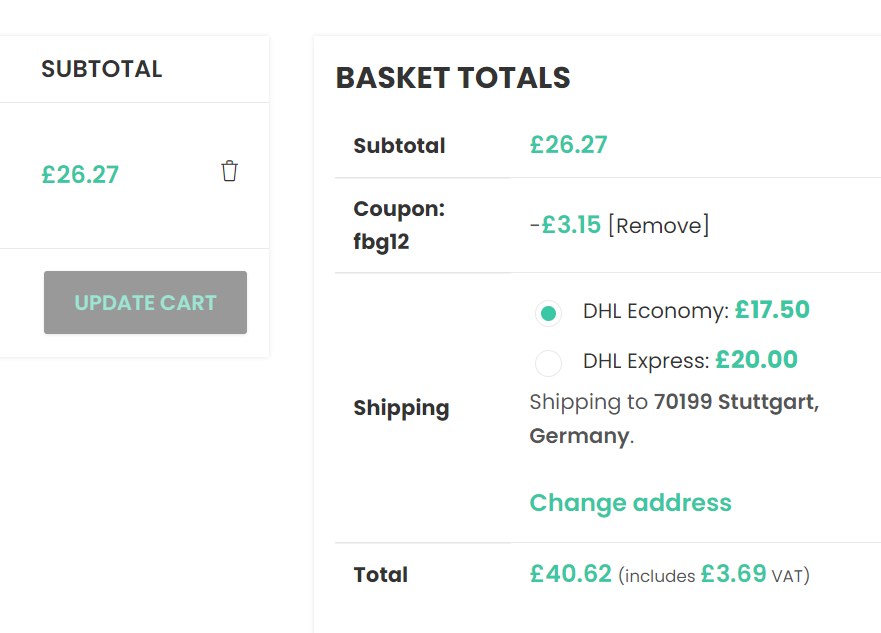Click the £26.27 item subtotal in cart row

pos(80,175)
